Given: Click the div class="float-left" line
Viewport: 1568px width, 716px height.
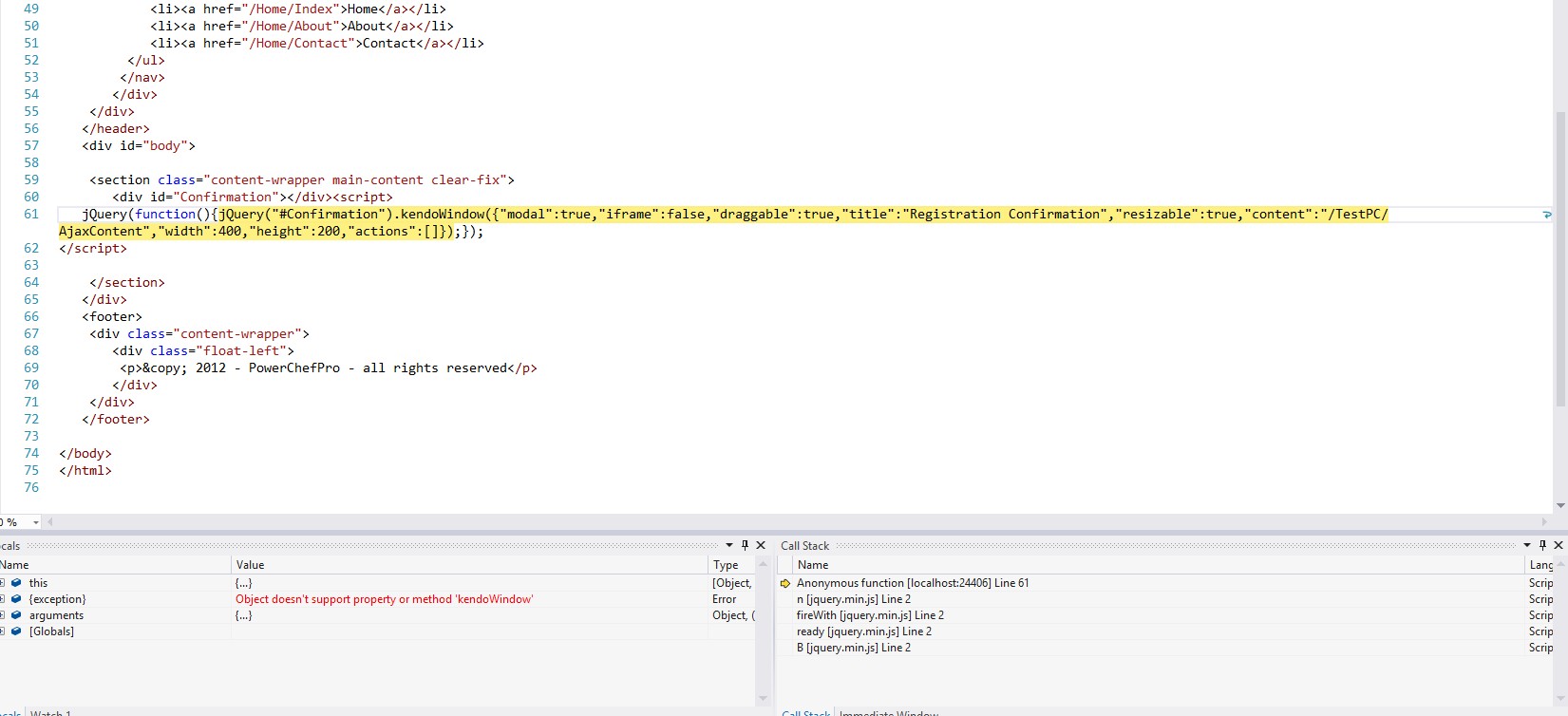Looking at the screenshot, I should click(x=203, y=351).
